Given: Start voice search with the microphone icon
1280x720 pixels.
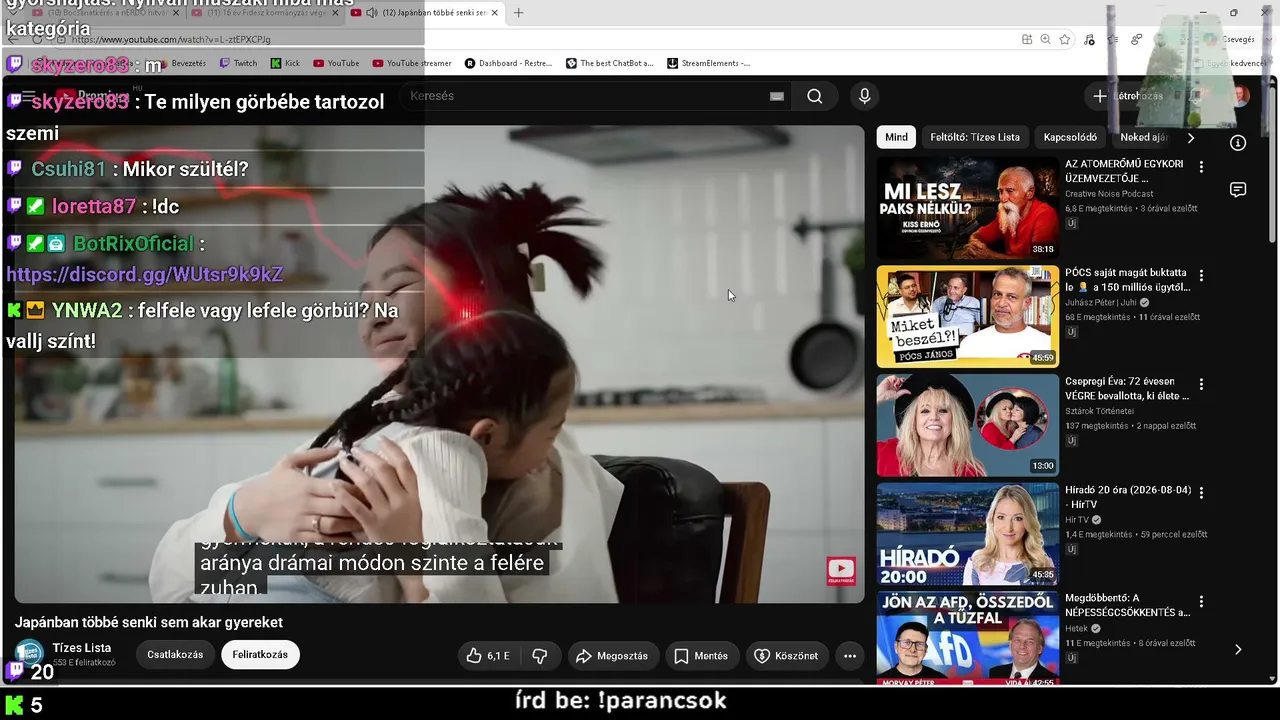Looking at the screenshot, I should 865,96.
